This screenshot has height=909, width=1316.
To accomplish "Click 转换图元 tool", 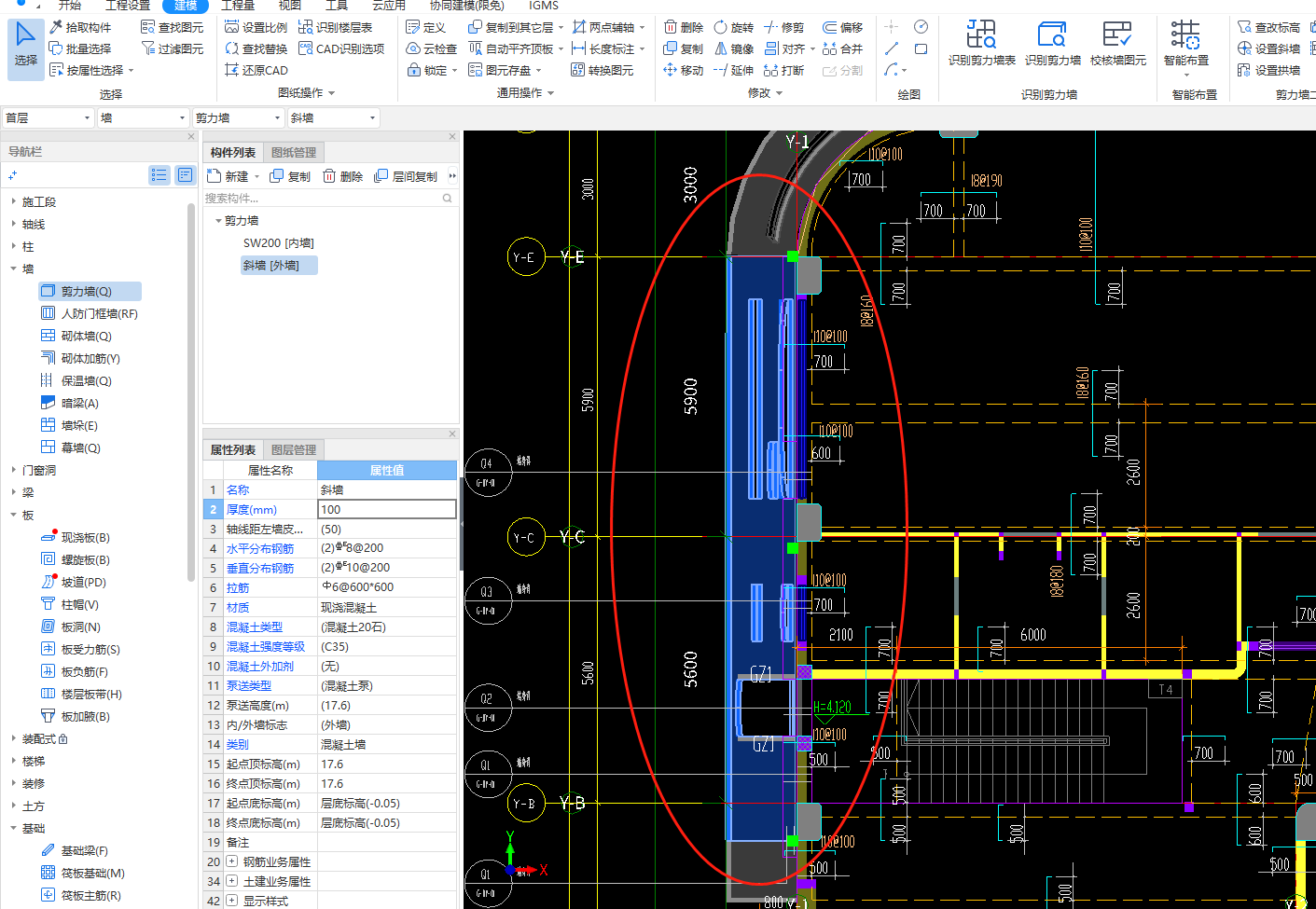I will (x=603, y=70).
